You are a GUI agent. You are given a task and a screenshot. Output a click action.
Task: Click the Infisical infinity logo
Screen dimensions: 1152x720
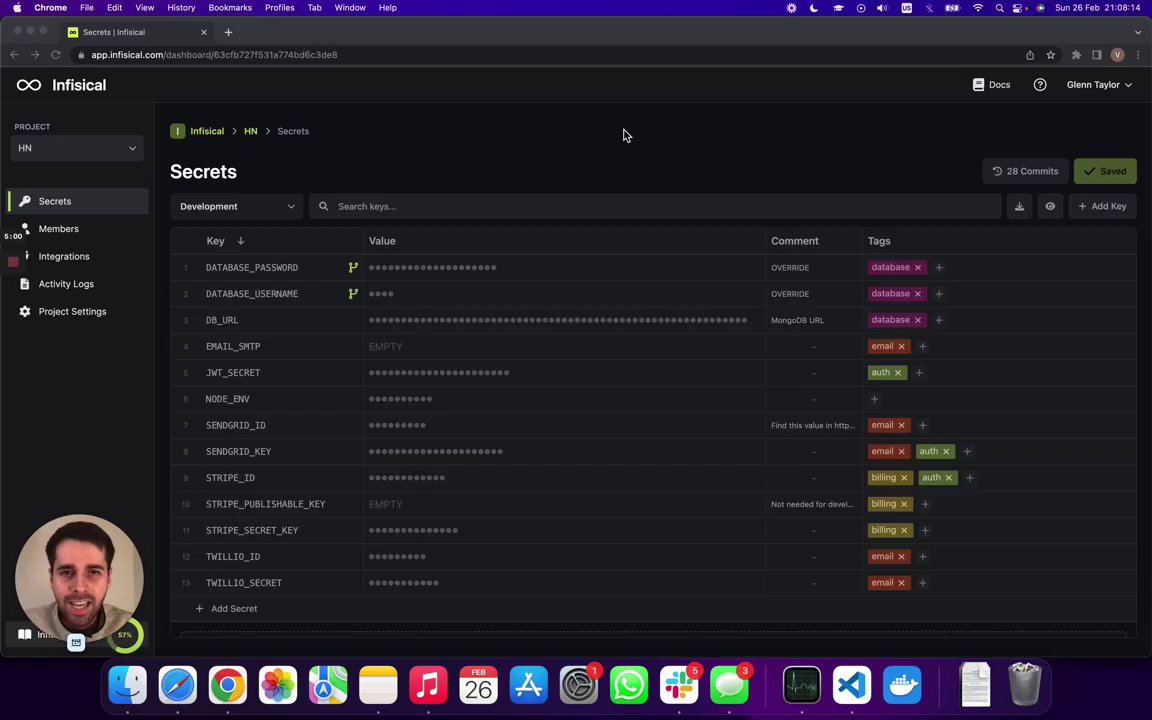tap(29, 85)
